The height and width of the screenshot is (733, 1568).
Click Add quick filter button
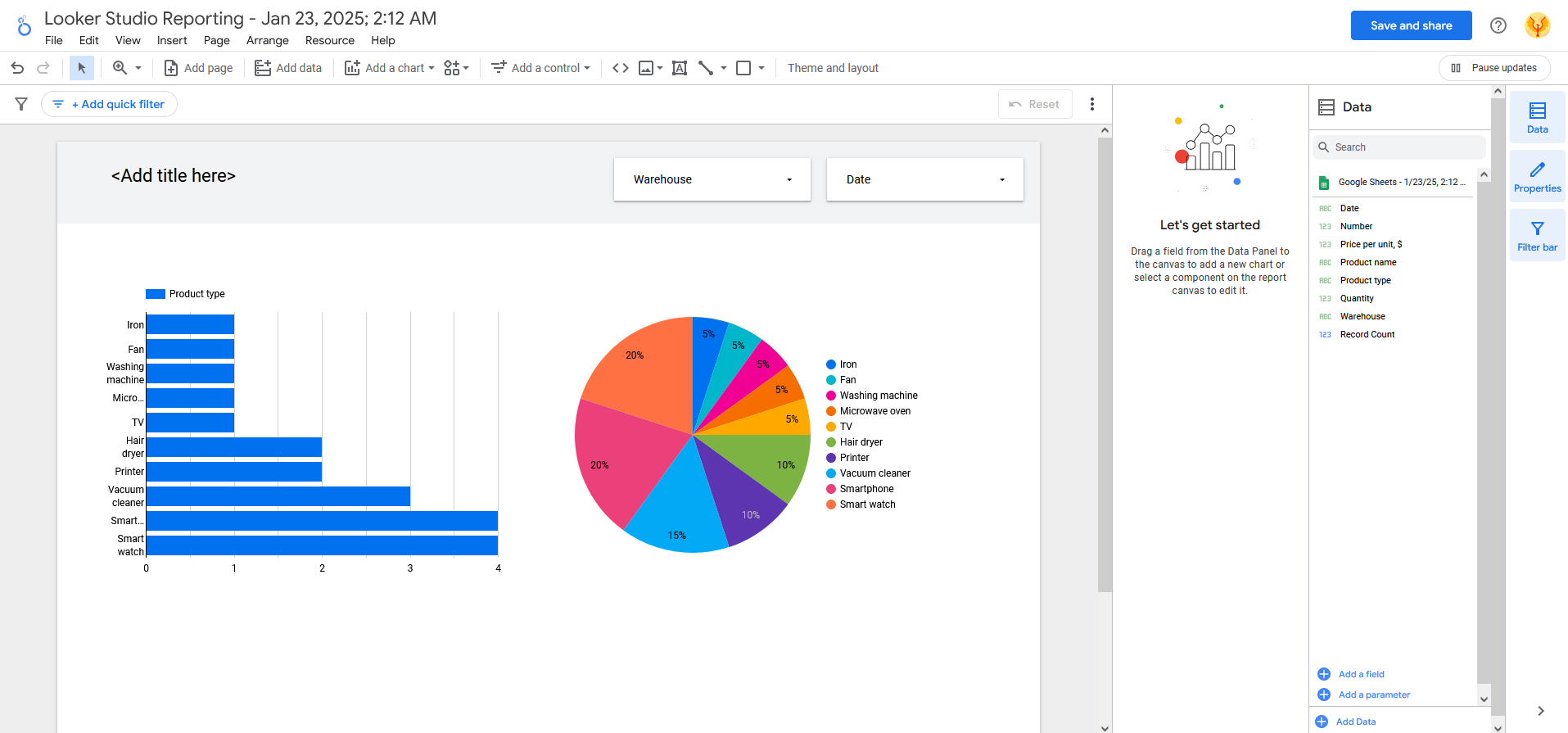coord(109,104)
